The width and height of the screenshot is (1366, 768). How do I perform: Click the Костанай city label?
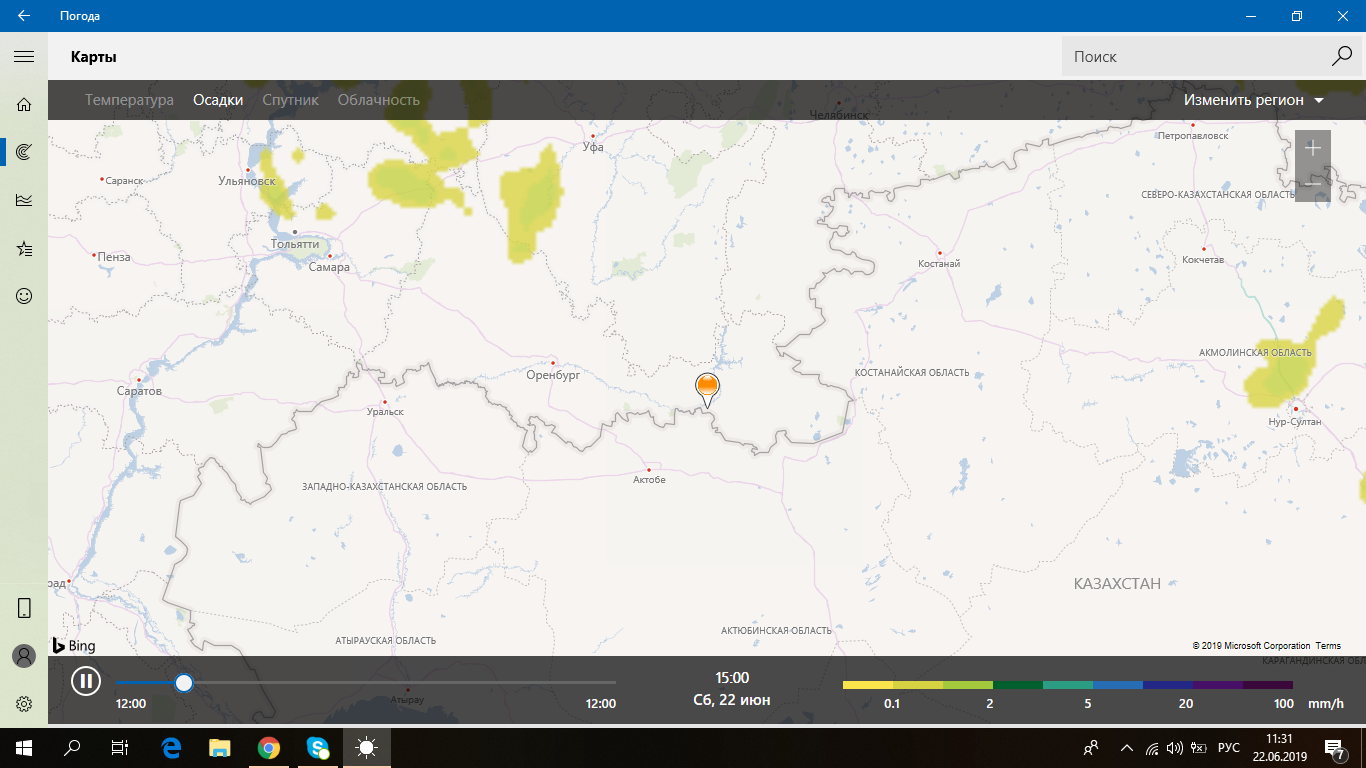point(939,264)
